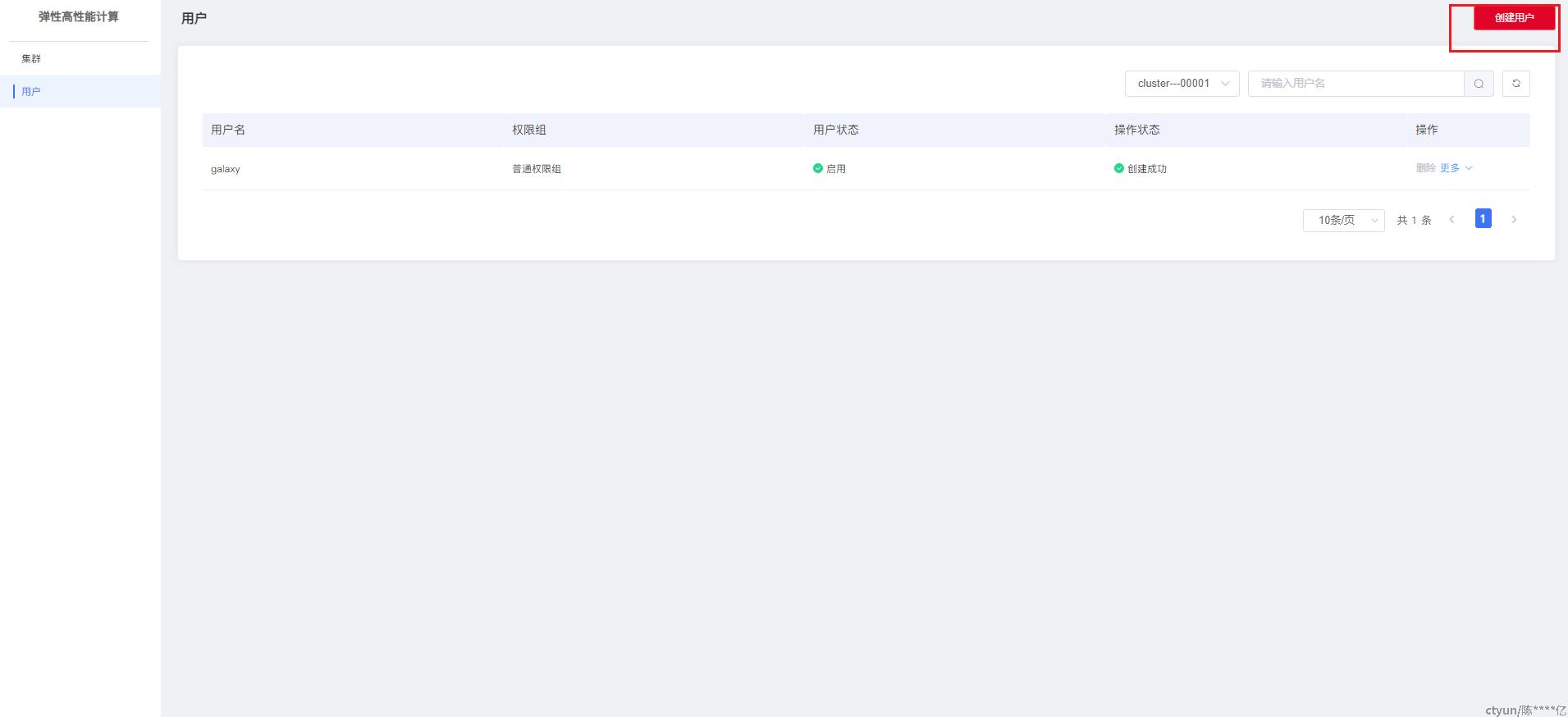Viewport: 1568px width, 717px height.
Task: Click the 用户状态 column header
Action: click(835, 130)
